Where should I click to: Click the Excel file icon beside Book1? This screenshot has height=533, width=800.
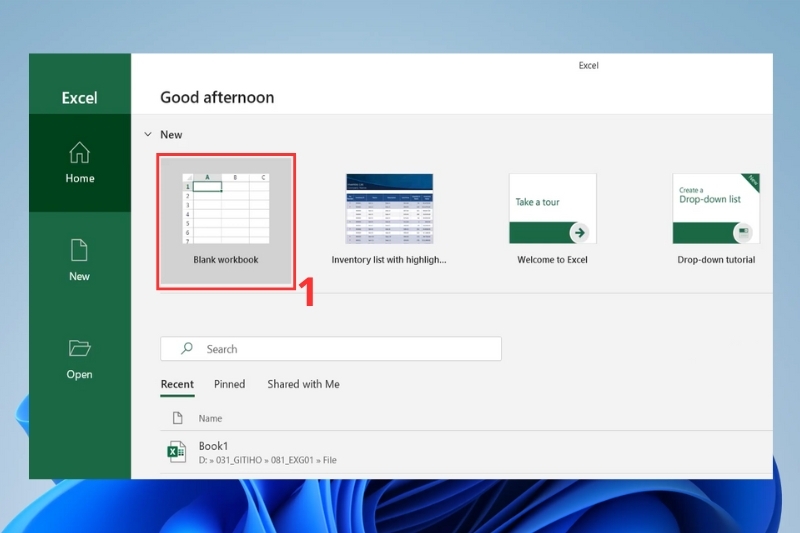click(x=177, y=452)
